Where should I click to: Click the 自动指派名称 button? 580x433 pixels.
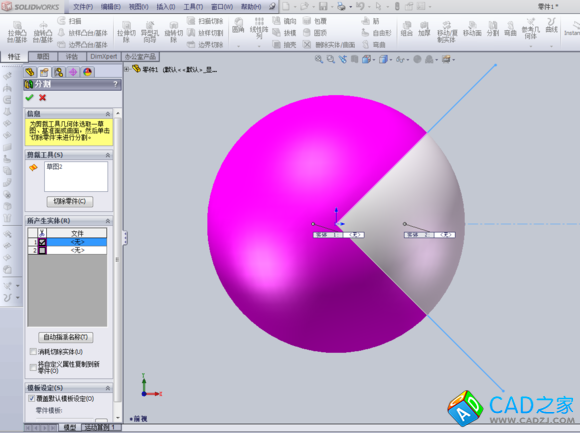[65, 337]
